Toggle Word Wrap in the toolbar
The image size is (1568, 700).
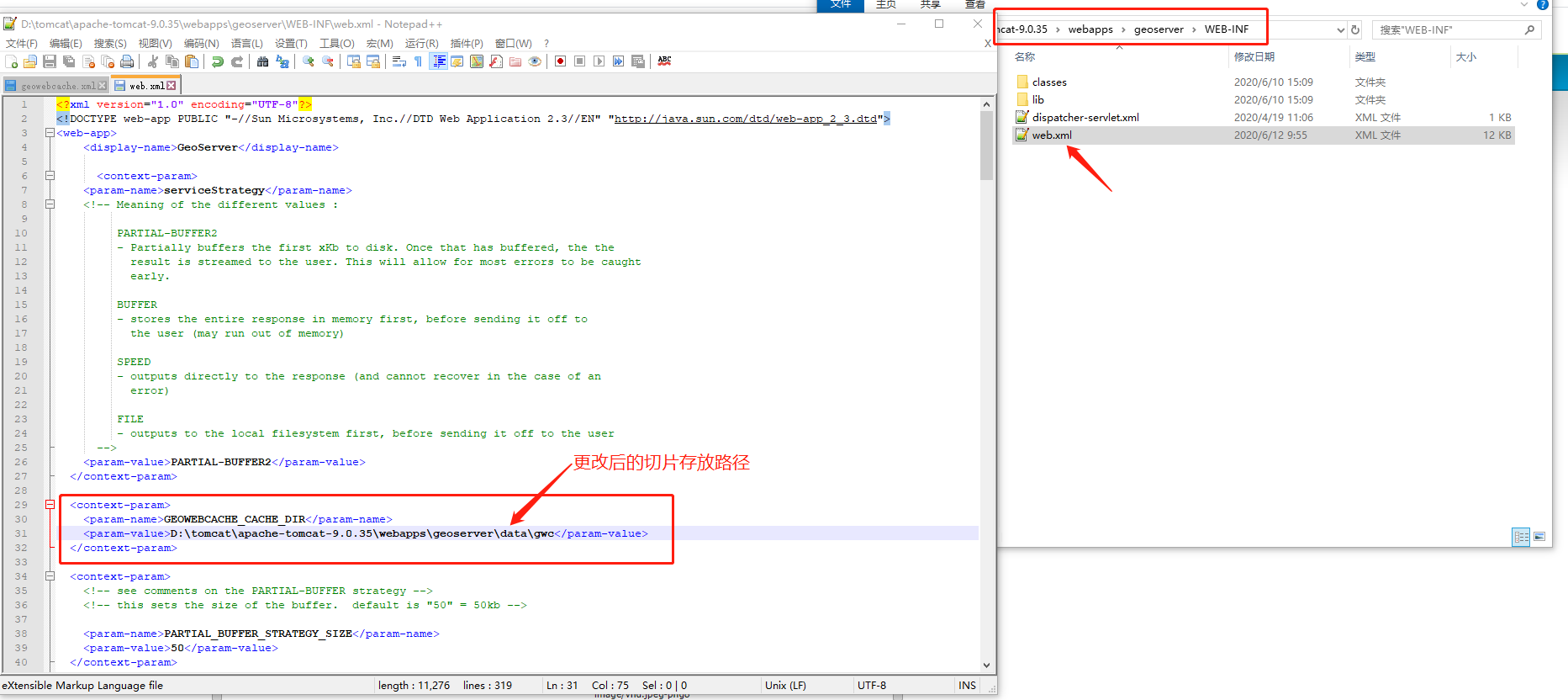pyautogui.click(x=399, y=61)
